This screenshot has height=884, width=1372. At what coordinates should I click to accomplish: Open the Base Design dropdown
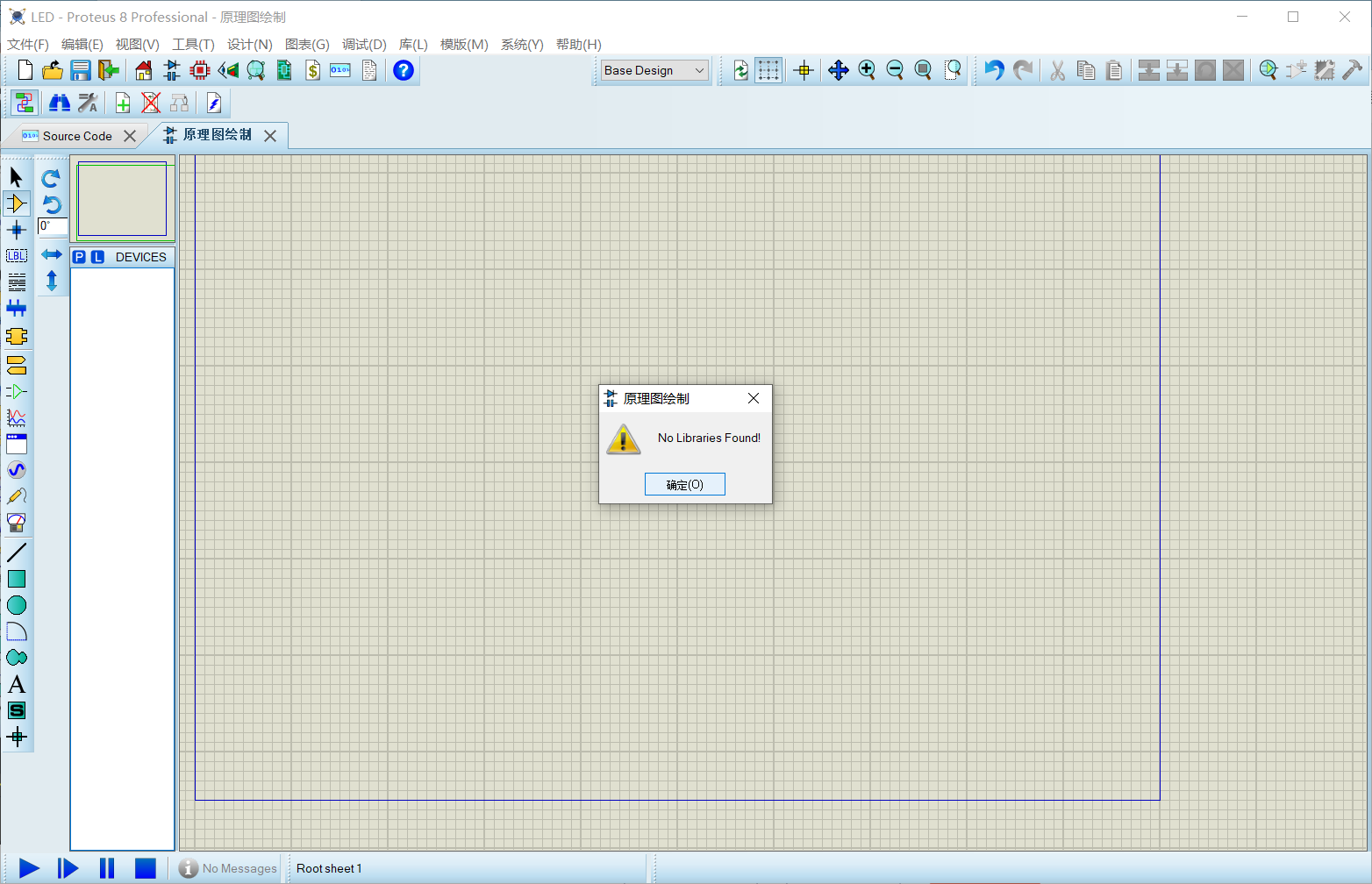click(654, 70)
